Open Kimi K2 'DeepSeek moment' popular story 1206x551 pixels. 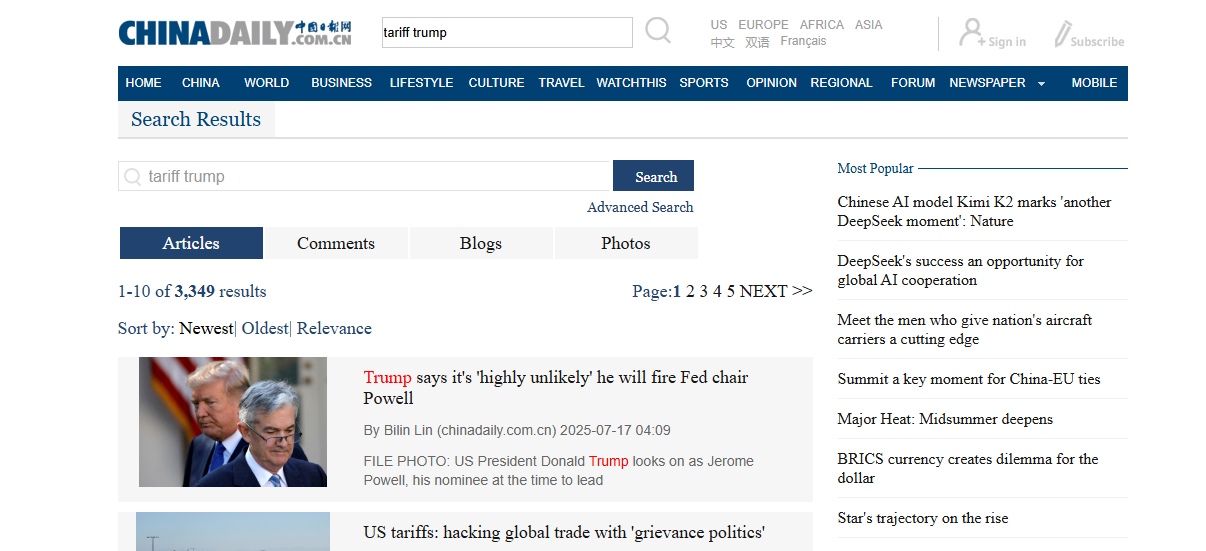click(x=974, y=211)
